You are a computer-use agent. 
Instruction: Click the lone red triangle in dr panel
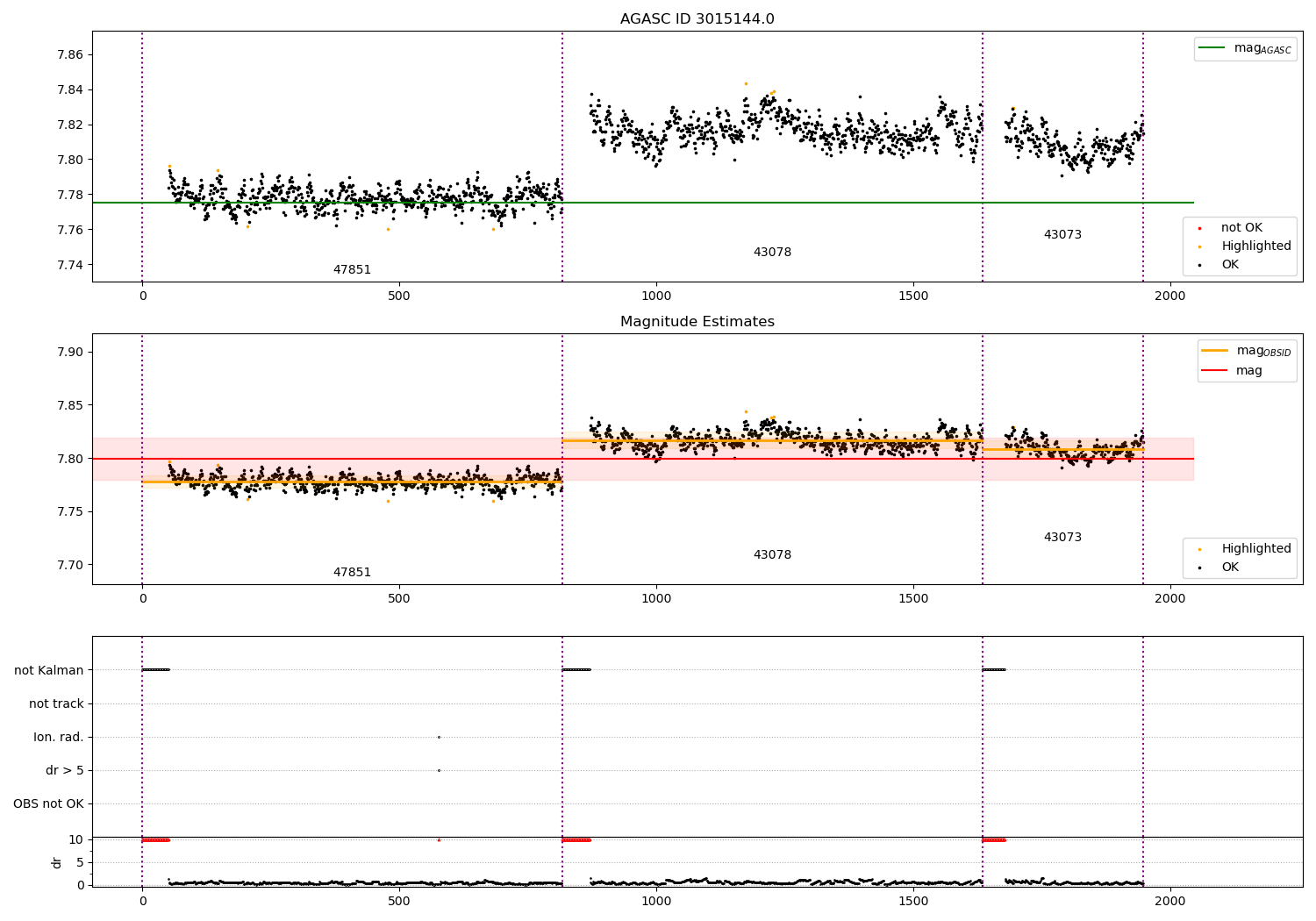click(439, 840)
